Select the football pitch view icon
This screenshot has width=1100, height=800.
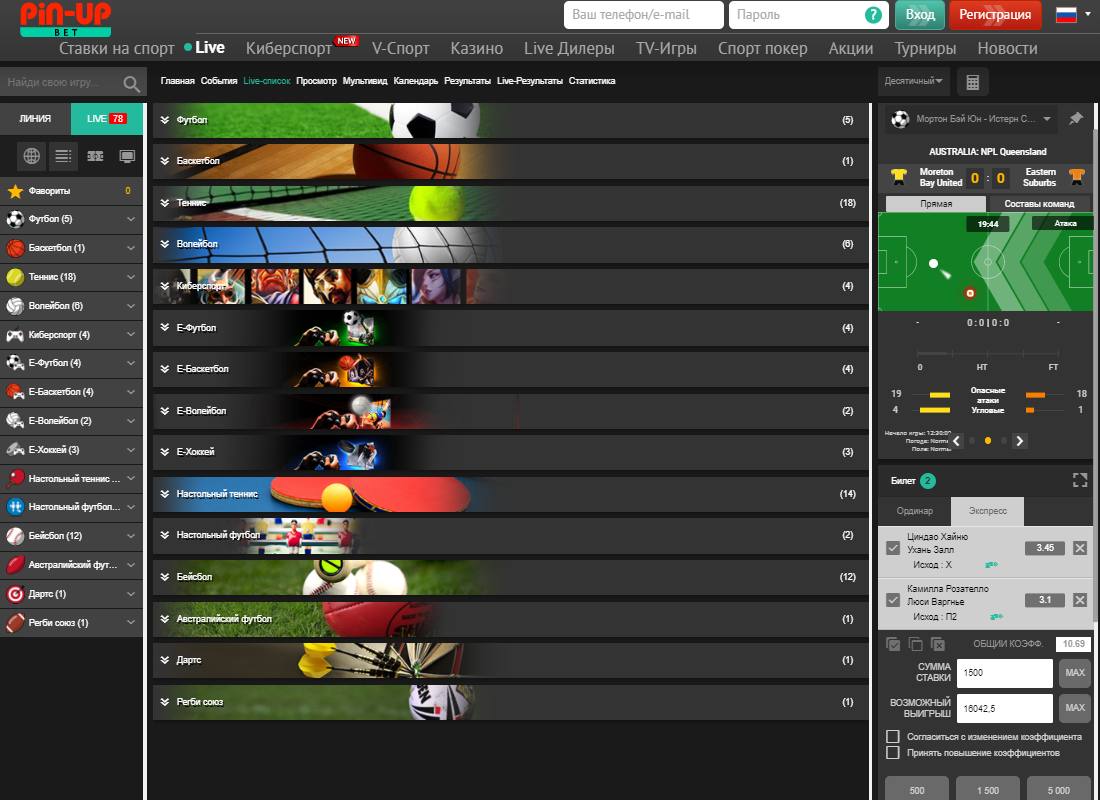pos(95,155)
